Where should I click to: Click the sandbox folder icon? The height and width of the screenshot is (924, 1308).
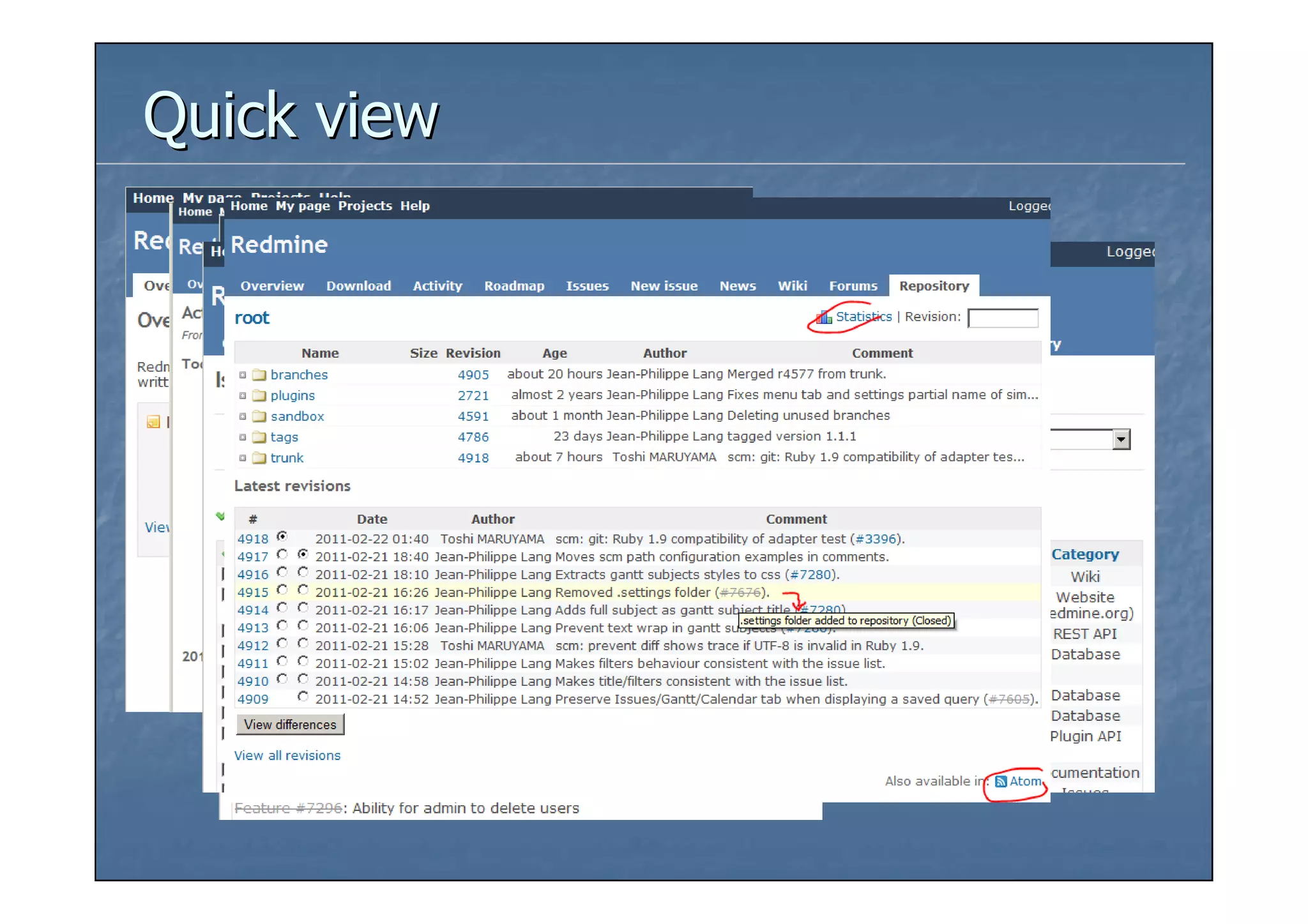click(x=259, y=416)
